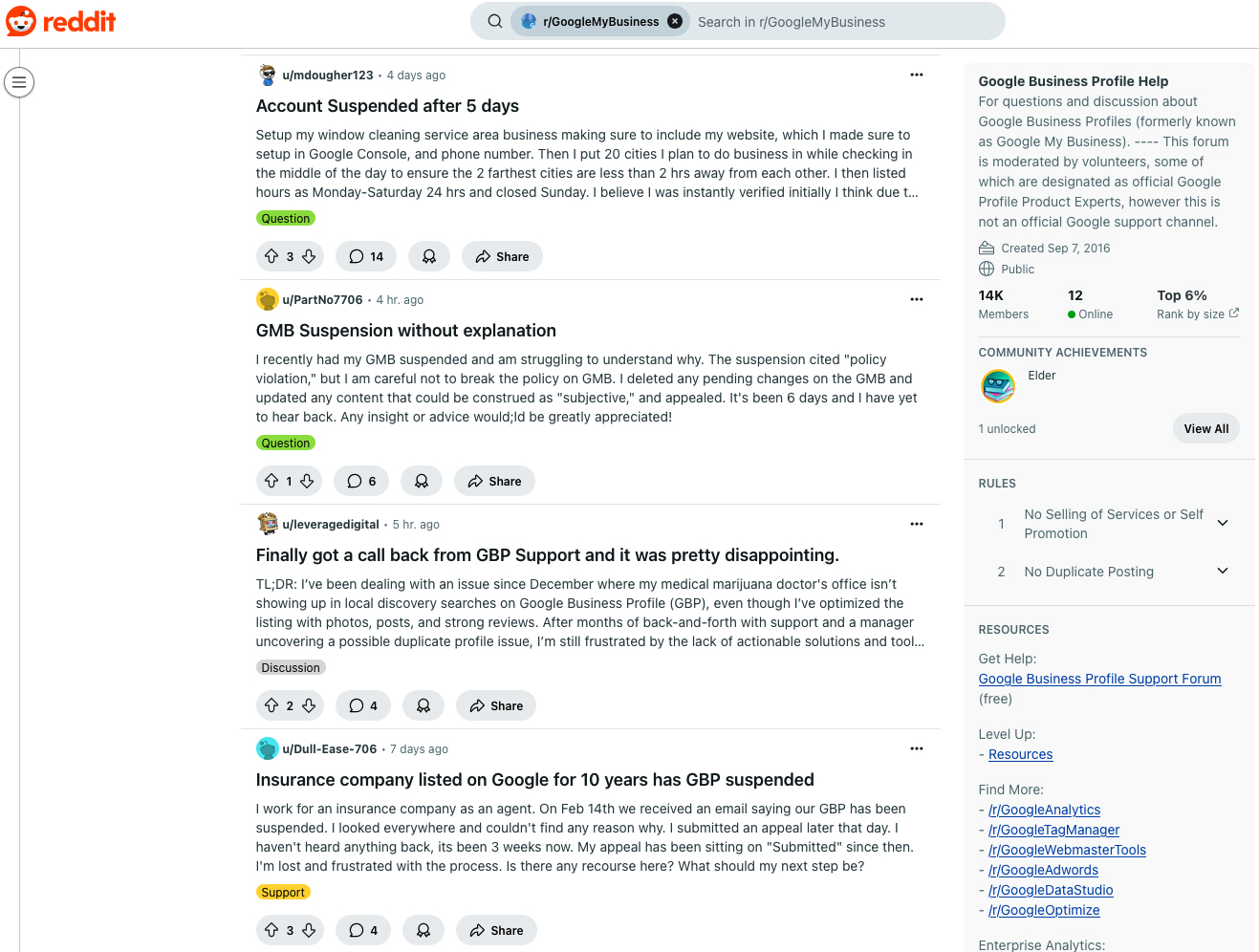Upvote the 'Account Suspended after 5 days' post

271,256
